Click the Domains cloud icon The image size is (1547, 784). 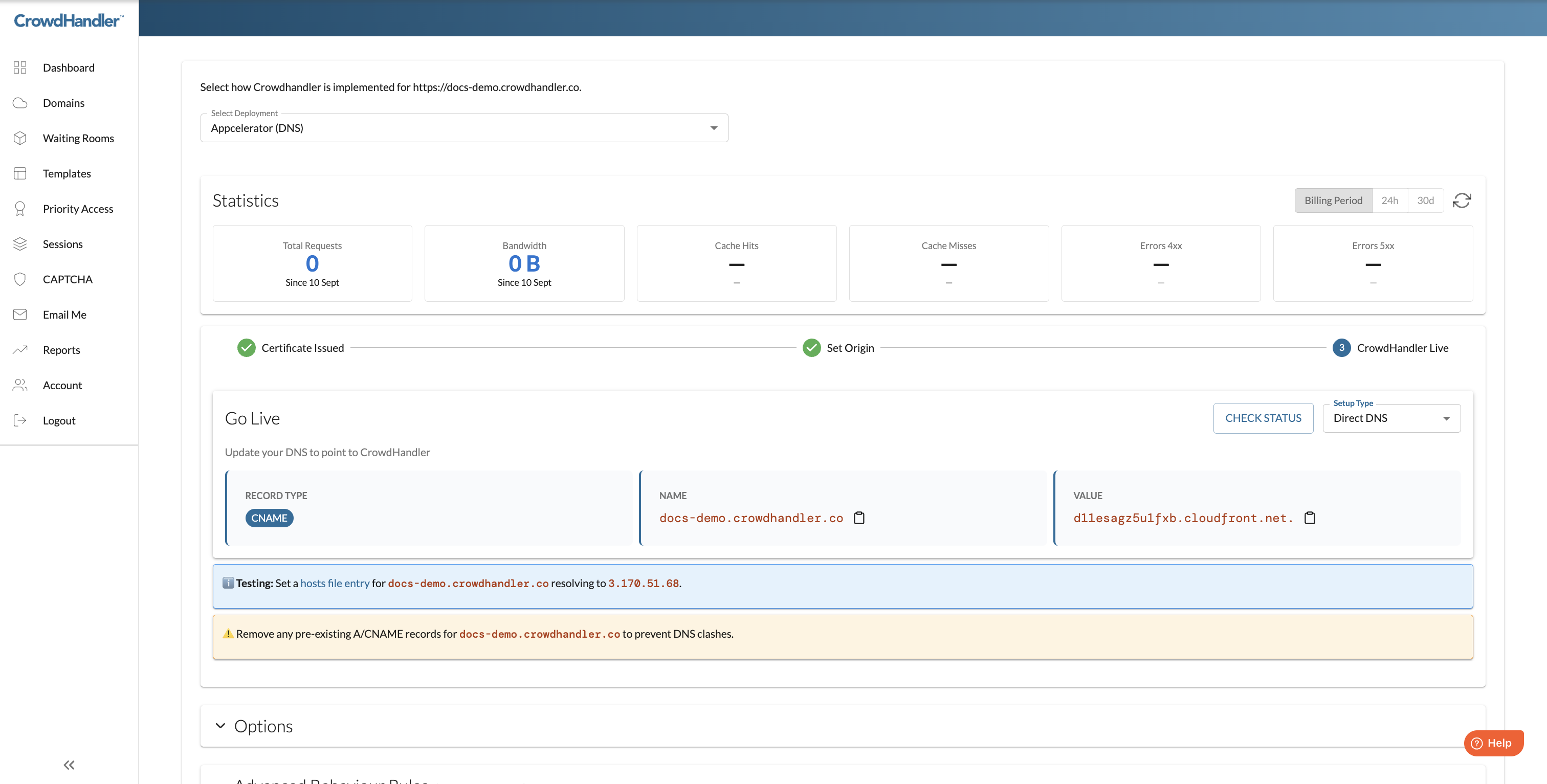20,103
